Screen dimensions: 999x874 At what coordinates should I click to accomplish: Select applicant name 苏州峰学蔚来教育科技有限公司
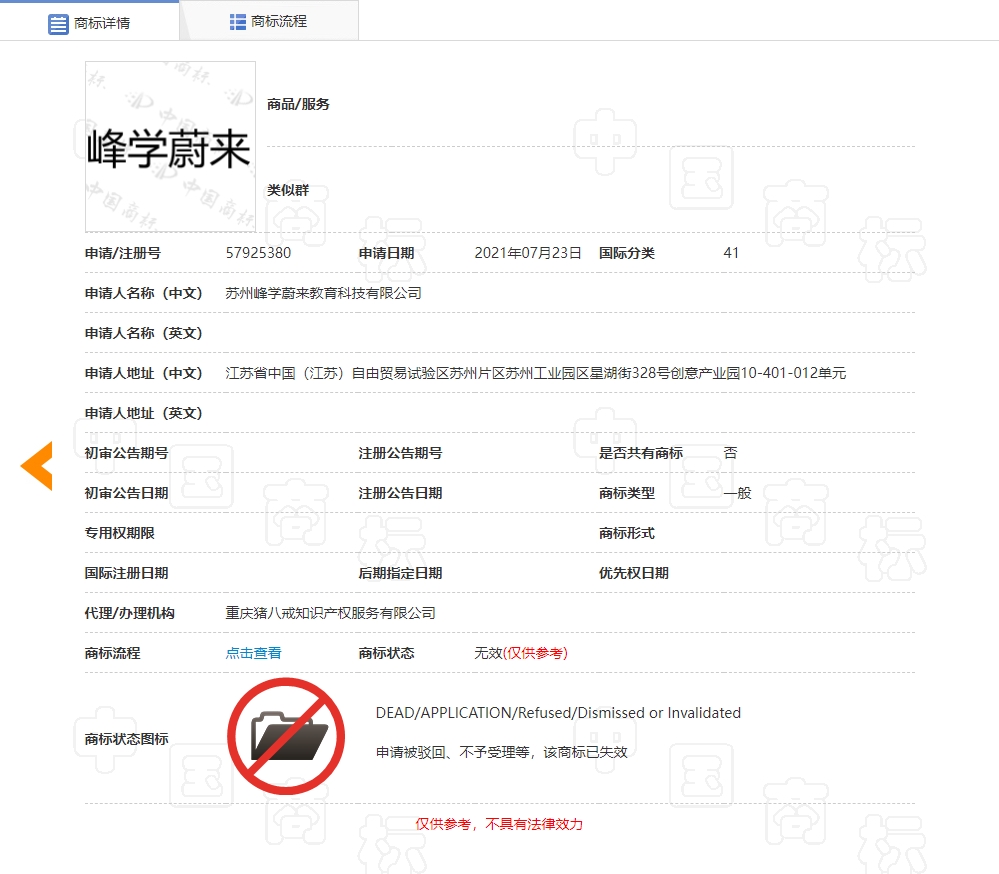click(x=324, y=293)
